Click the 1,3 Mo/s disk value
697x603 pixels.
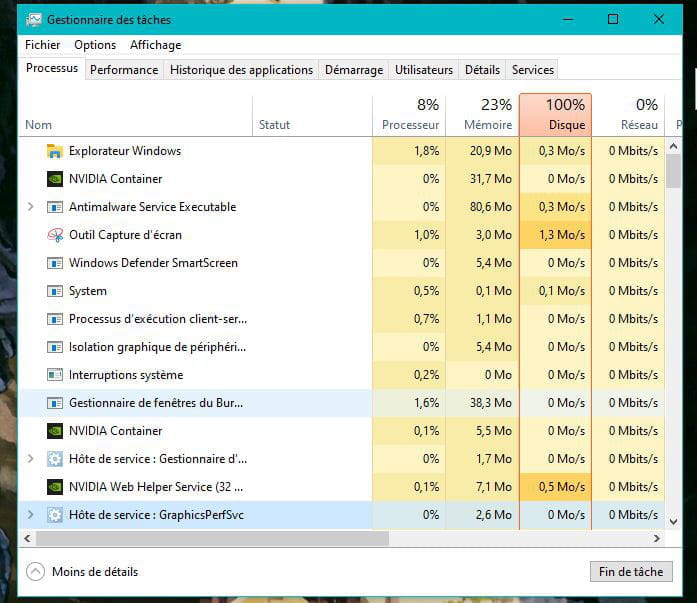coord(562,235)
